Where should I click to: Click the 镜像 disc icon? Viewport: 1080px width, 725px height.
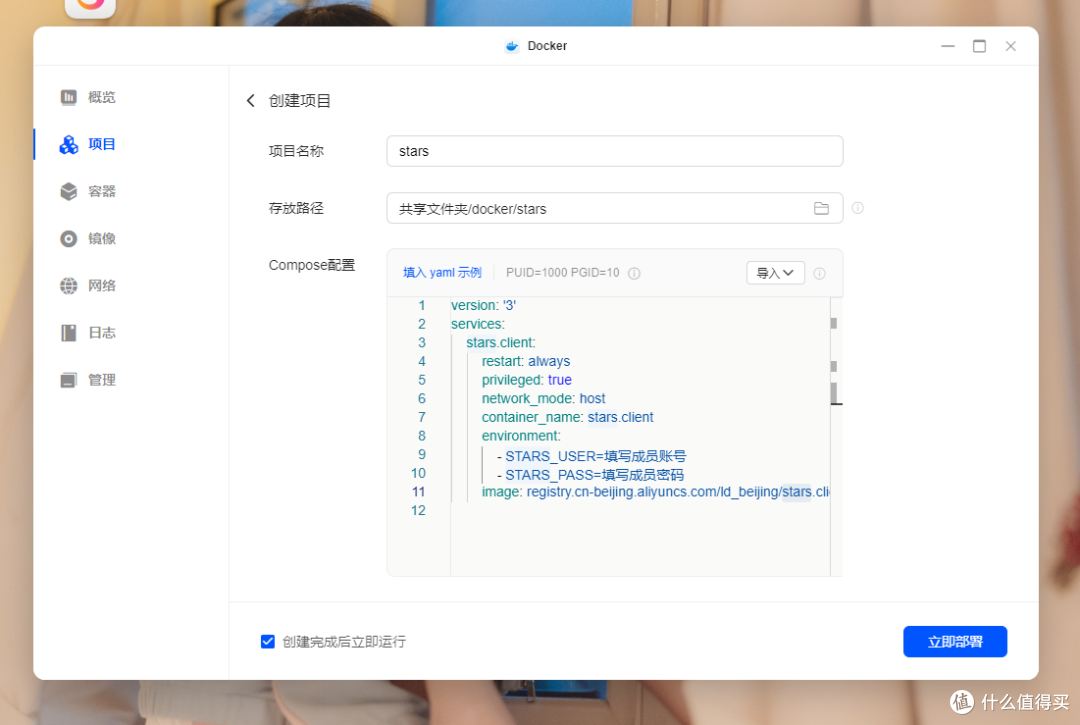coord(68,238)
